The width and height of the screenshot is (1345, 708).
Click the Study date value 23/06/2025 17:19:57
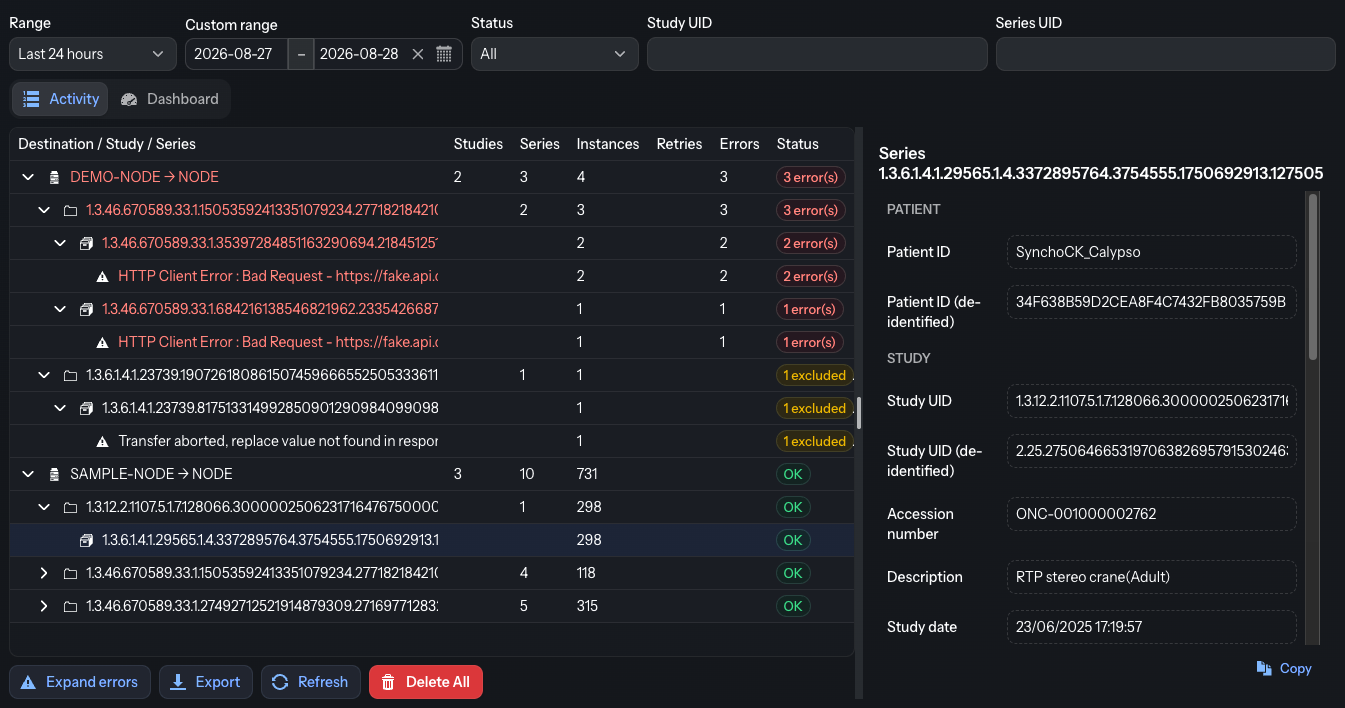pyautogui.click(x=1151, y=627)
